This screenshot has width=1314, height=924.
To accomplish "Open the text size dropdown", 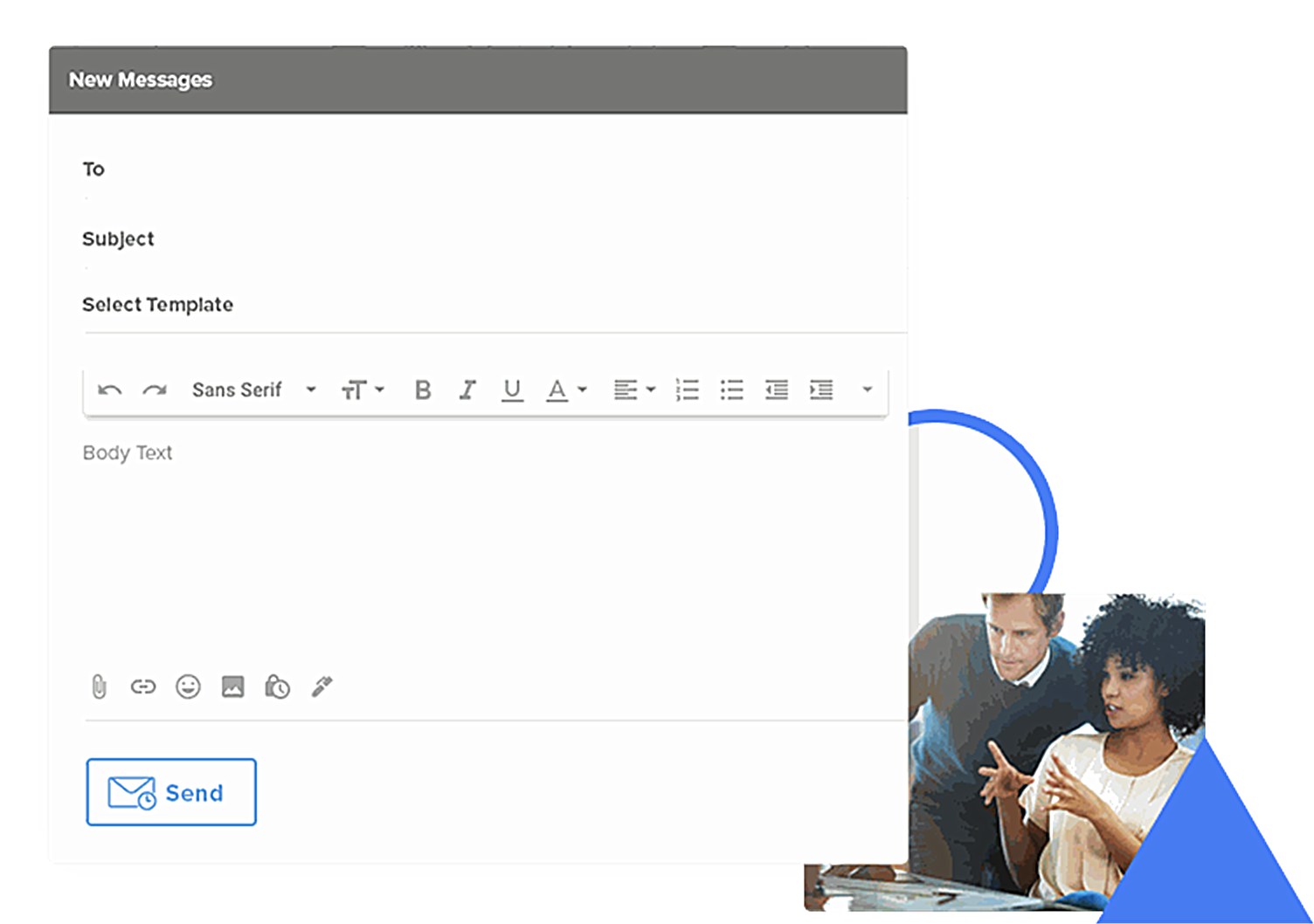I will tap(363, 390).
